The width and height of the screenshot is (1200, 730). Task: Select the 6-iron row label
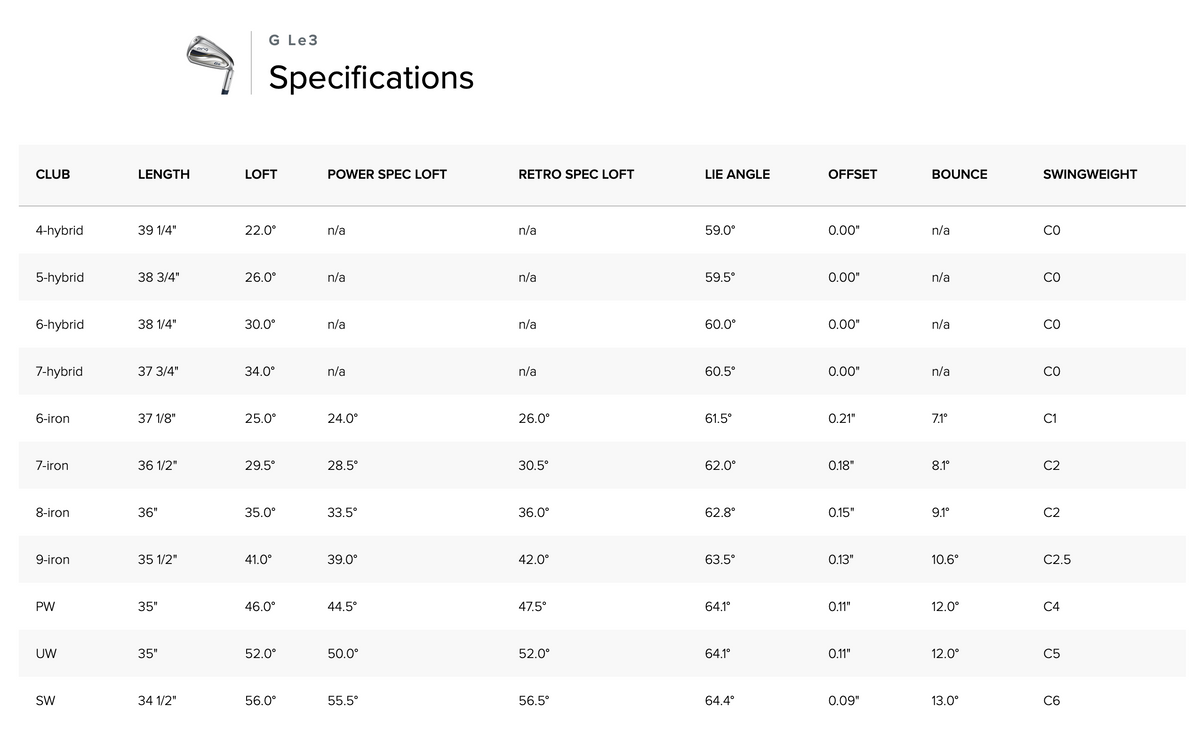coord(53,418)
